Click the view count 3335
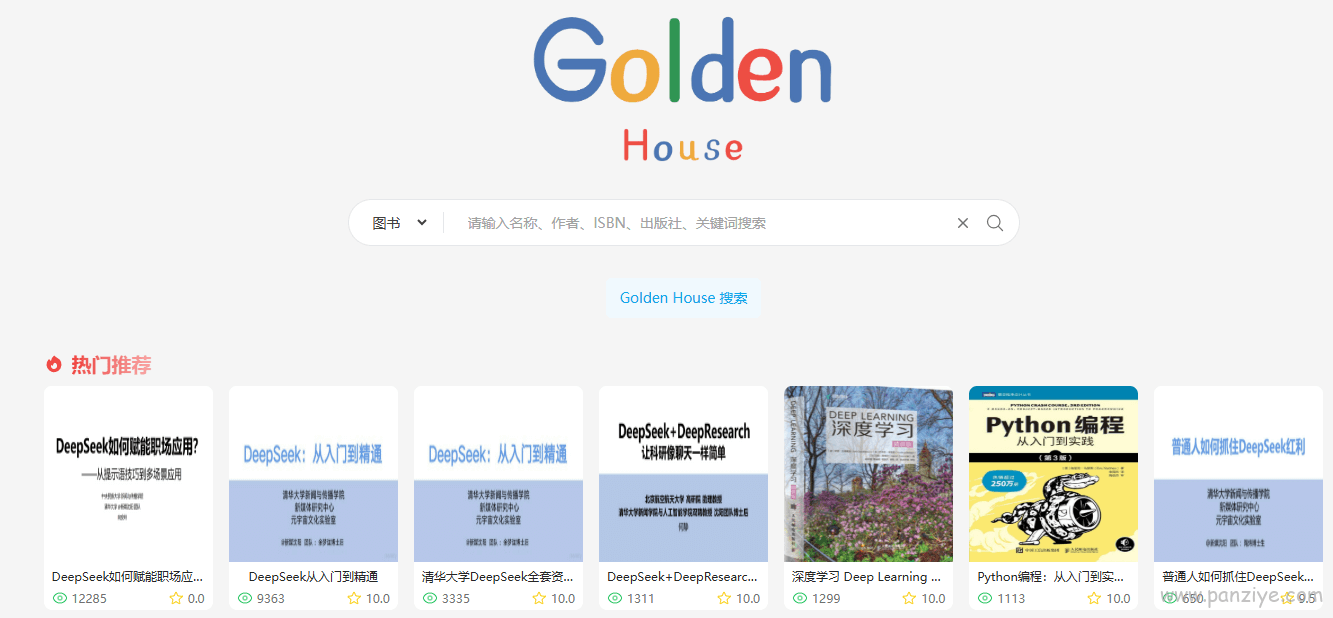The height and width of the screenshot is (618, 1333). 456,599
